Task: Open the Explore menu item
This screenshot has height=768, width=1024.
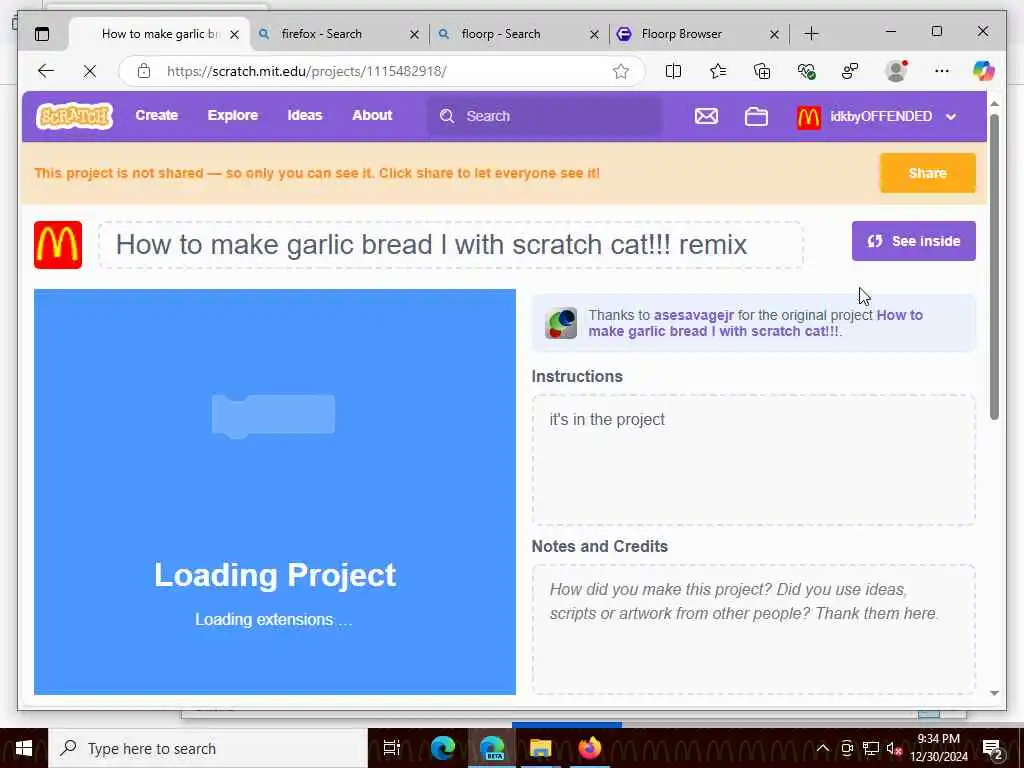Action: 232,116
